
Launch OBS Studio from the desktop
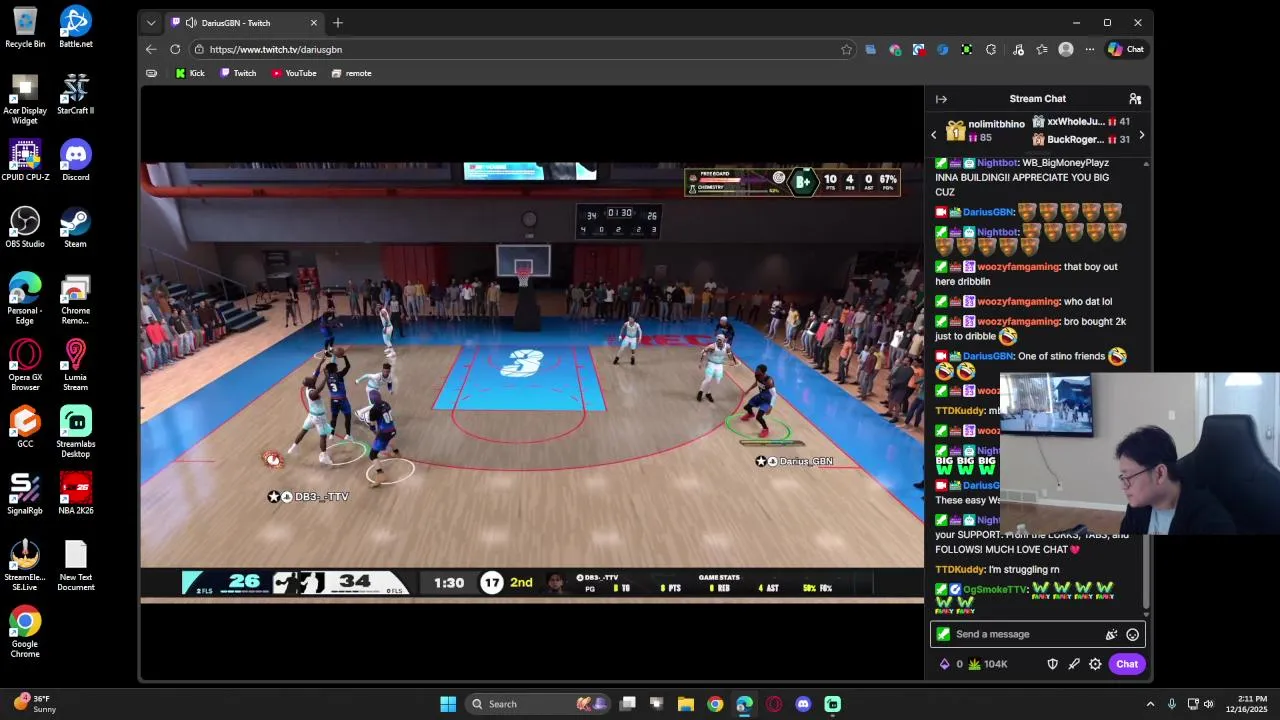(x=25, y=227)
